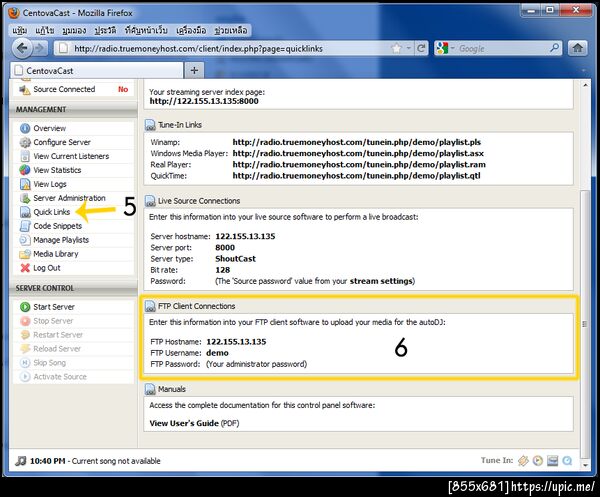Click the Server type value ShoutCast
The width and height of the screenshot is (600, 497).
[235, 259]
